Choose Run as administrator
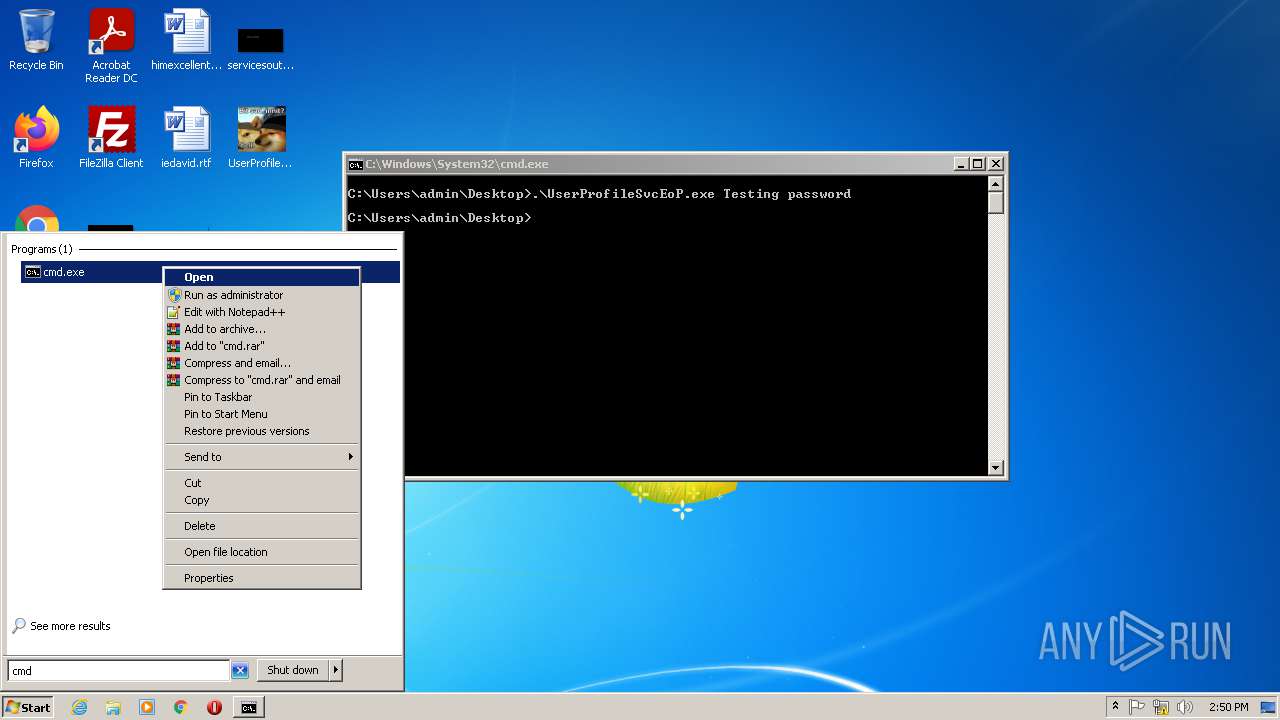The height and width of the screenshot is (720, 1280). point(262,295)
